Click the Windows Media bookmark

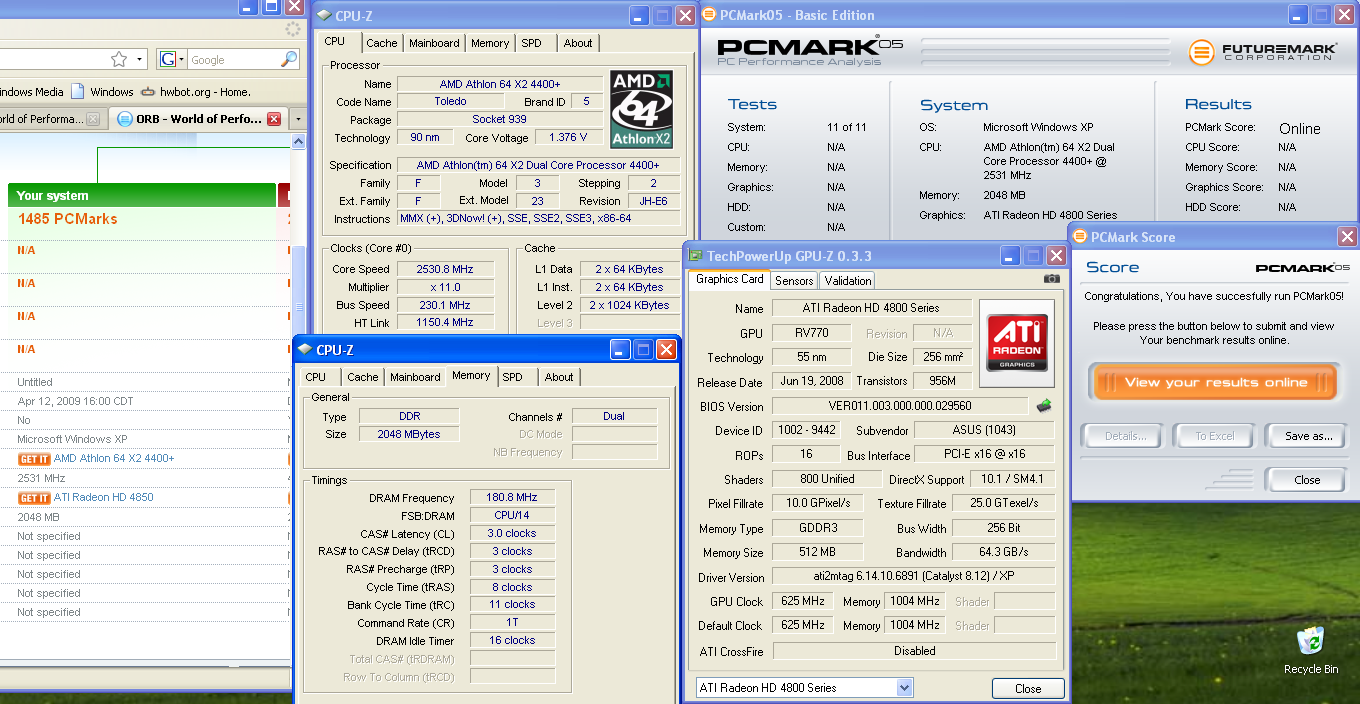[32, 92]
